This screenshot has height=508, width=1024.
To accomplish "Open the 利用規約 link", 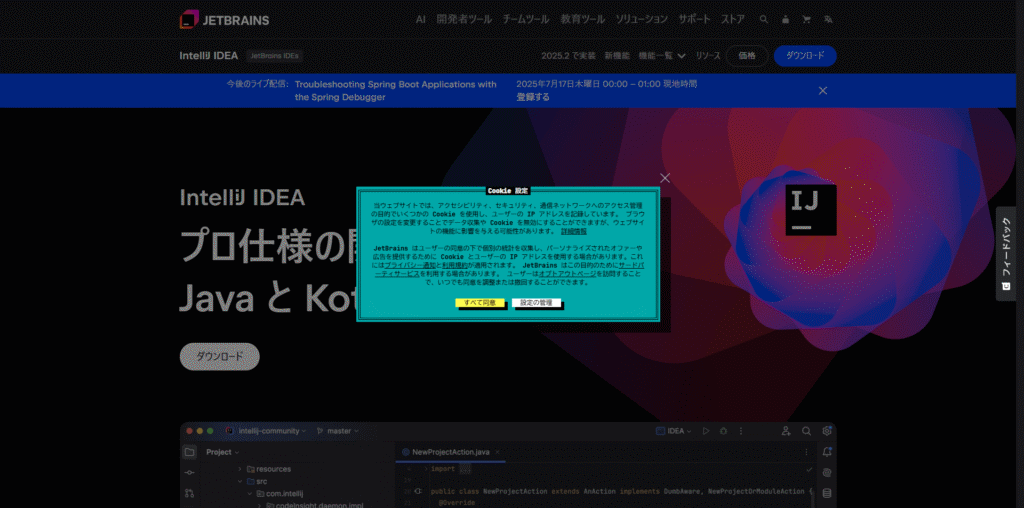I will tap(455, 266).
